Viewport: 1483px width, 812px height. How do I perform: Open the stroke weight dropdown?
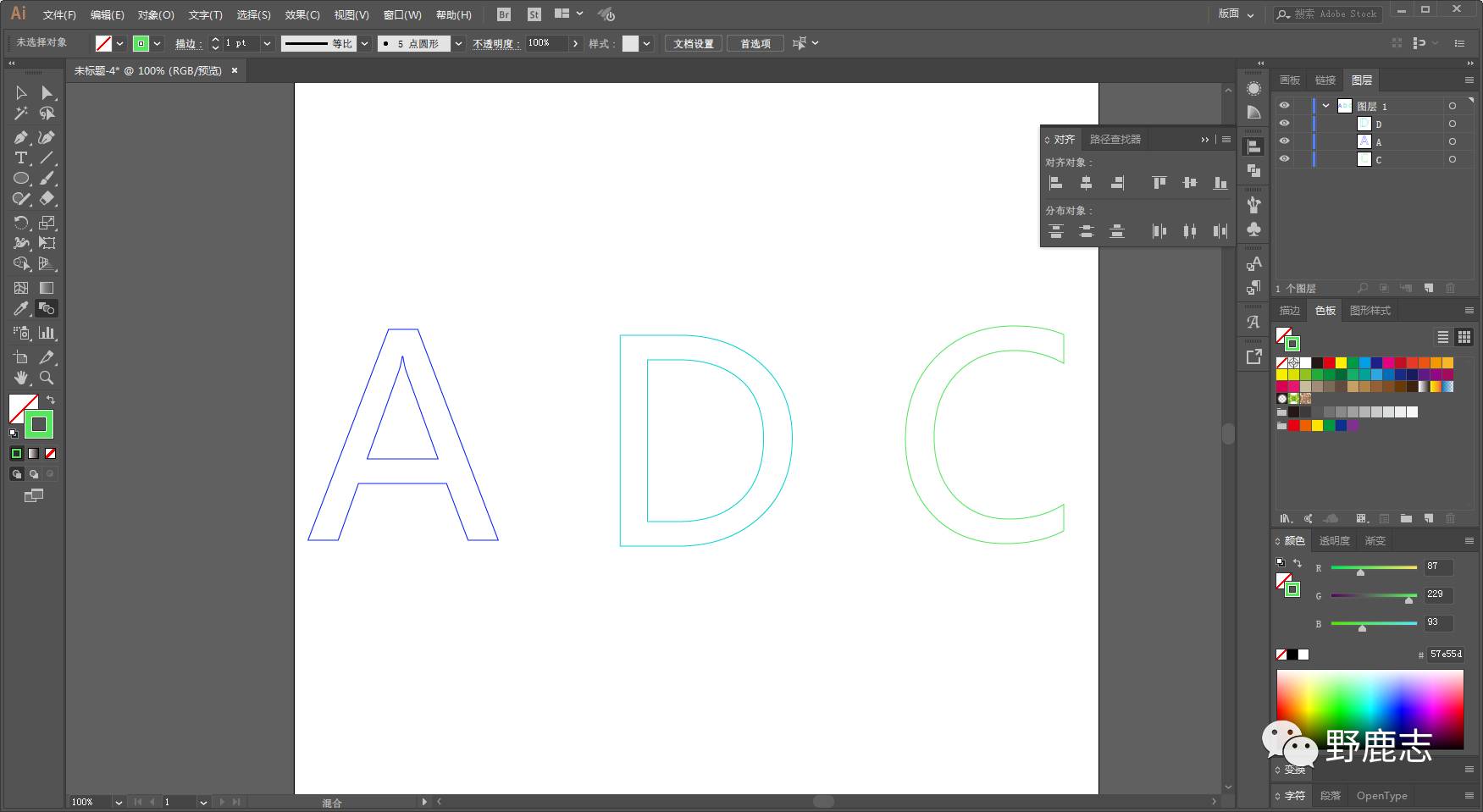(267, 43)
